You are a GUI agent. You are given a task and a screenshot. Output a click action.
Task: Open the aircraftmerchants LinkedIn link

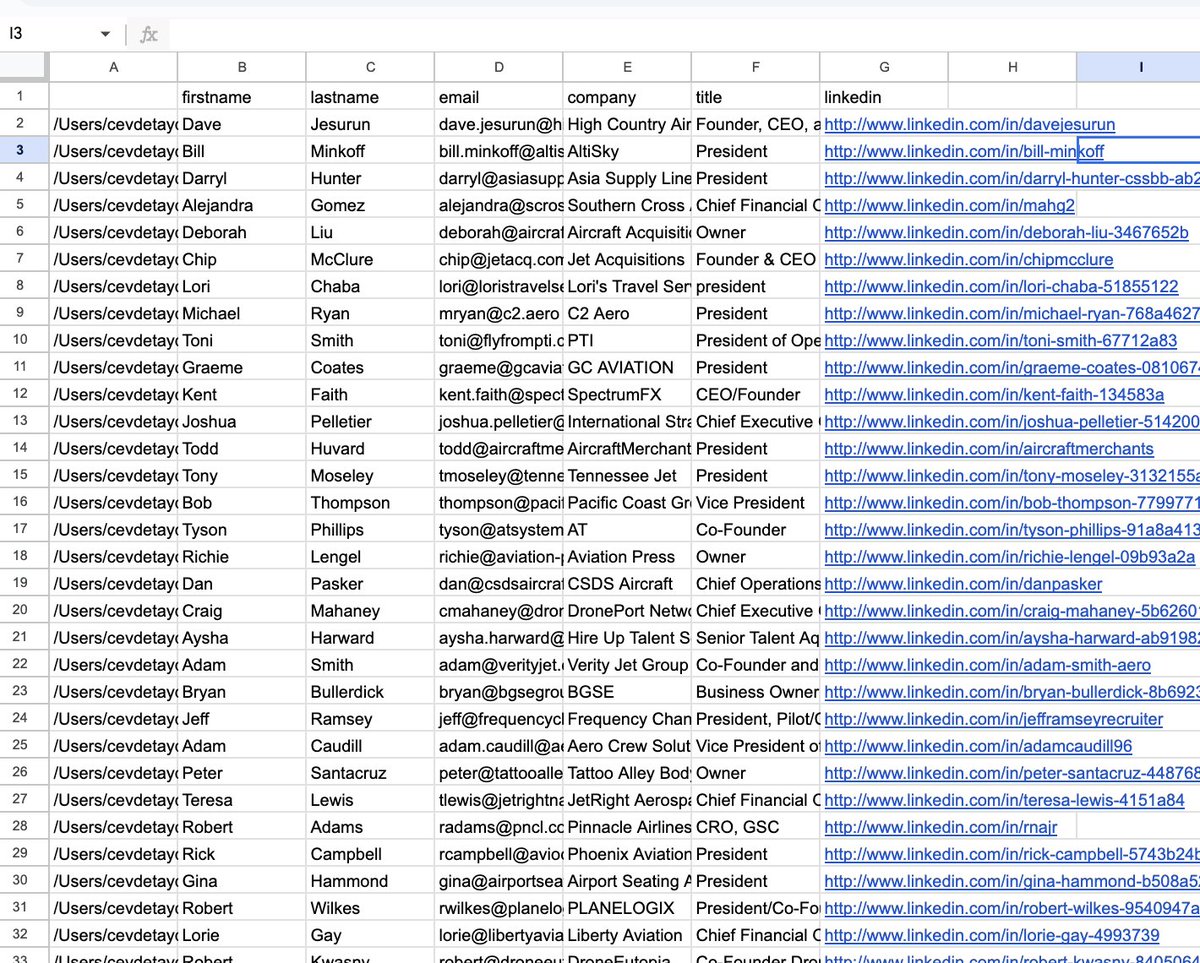click(x=988, y=449)
